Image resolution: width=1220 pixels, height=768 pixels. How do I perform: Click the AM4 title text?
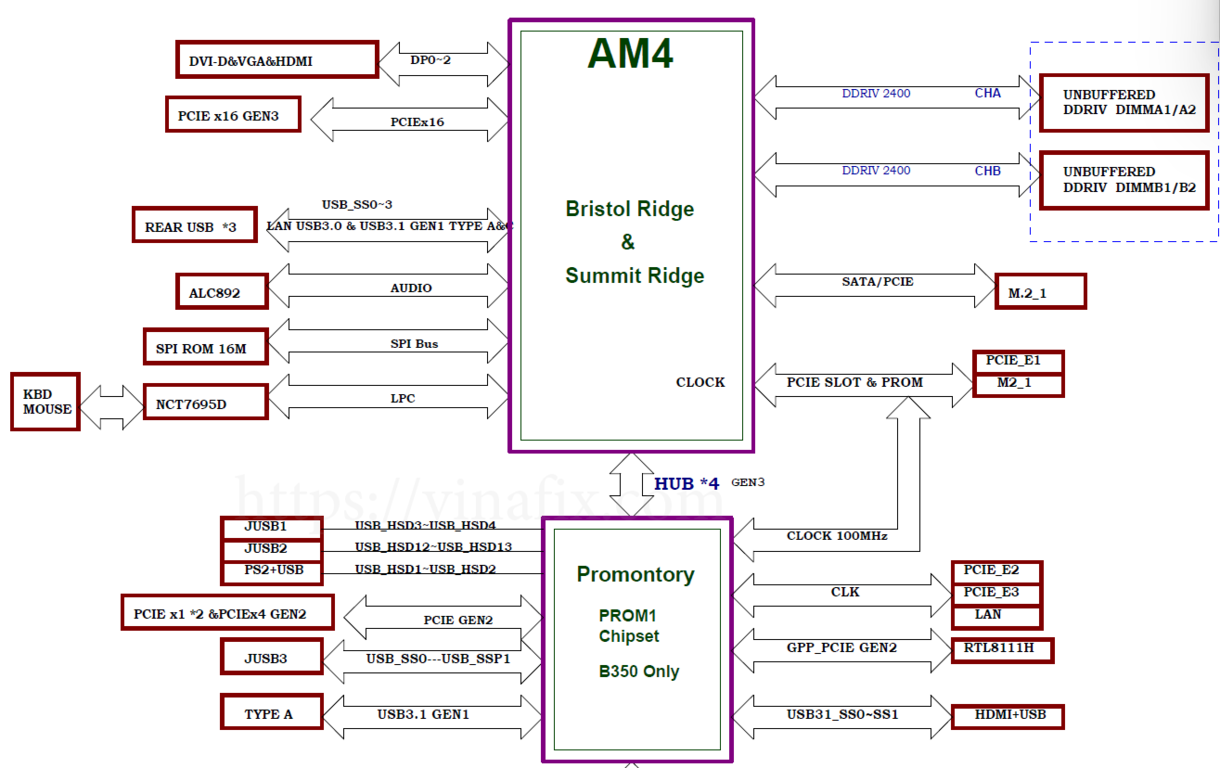[x=631, y=53]
